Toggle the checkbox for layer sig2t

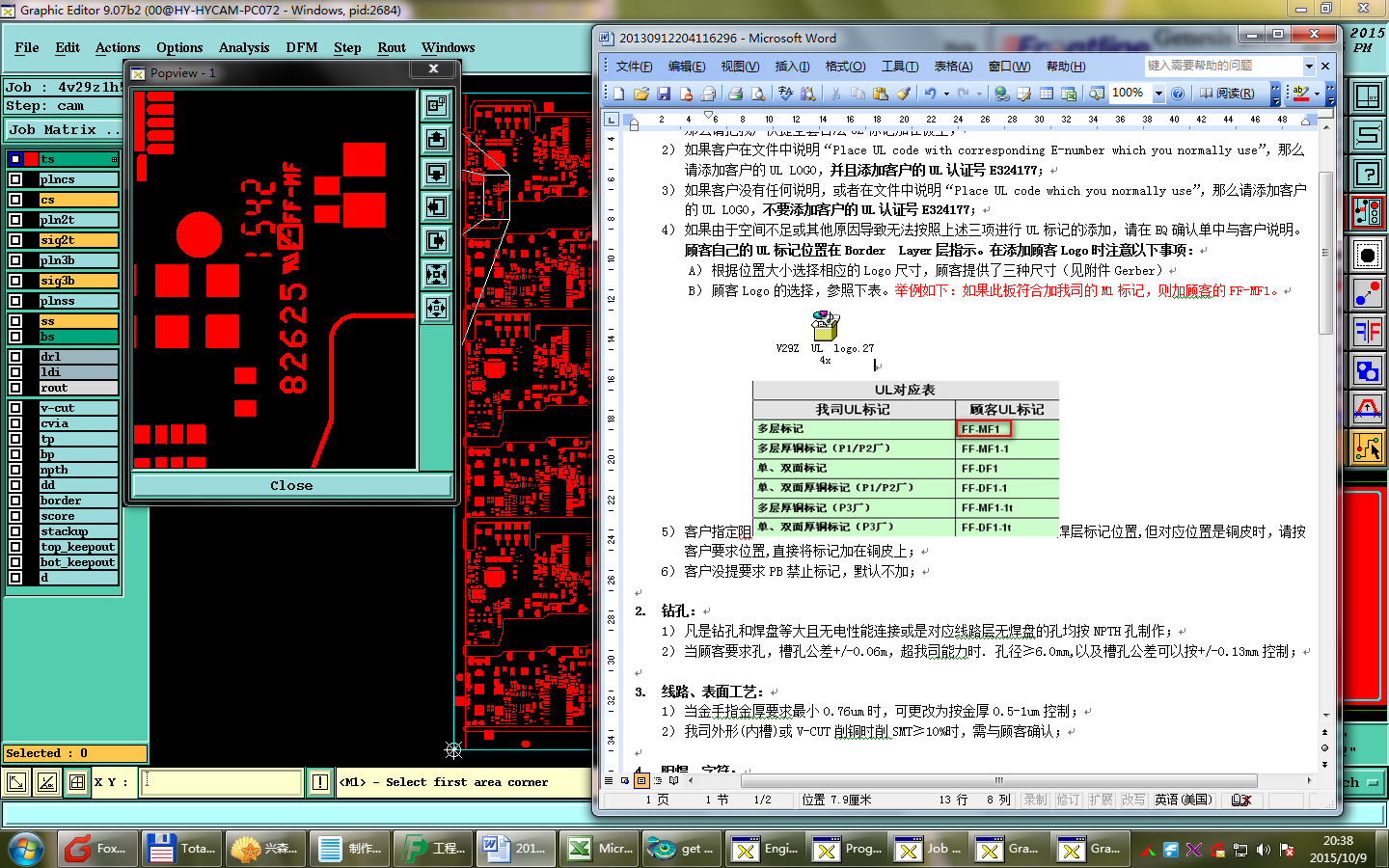(x=15, y=240)
